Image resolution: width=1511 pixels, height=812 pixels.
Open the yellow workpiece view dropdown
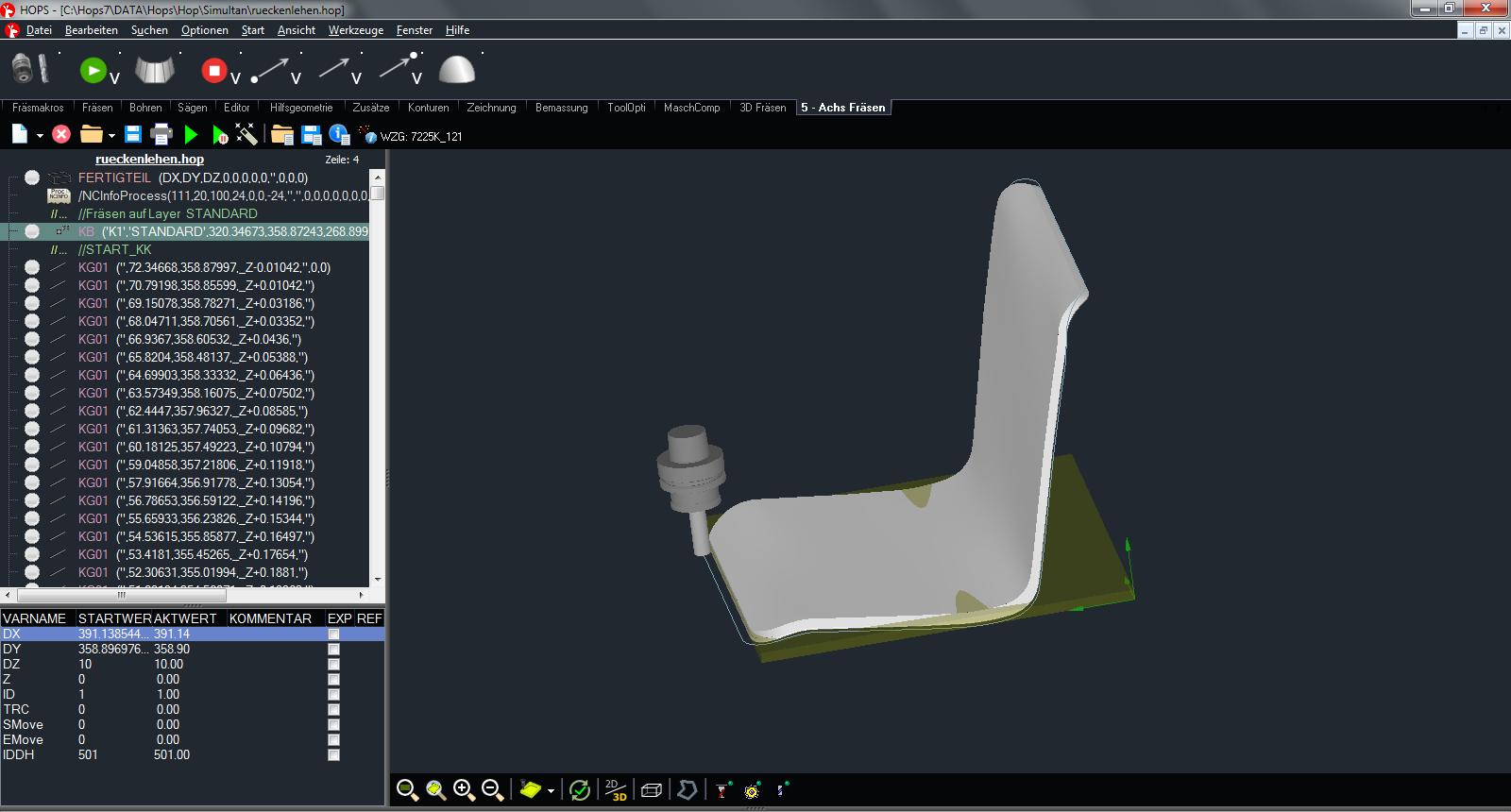pyautogui.click(x=551, y=791)
